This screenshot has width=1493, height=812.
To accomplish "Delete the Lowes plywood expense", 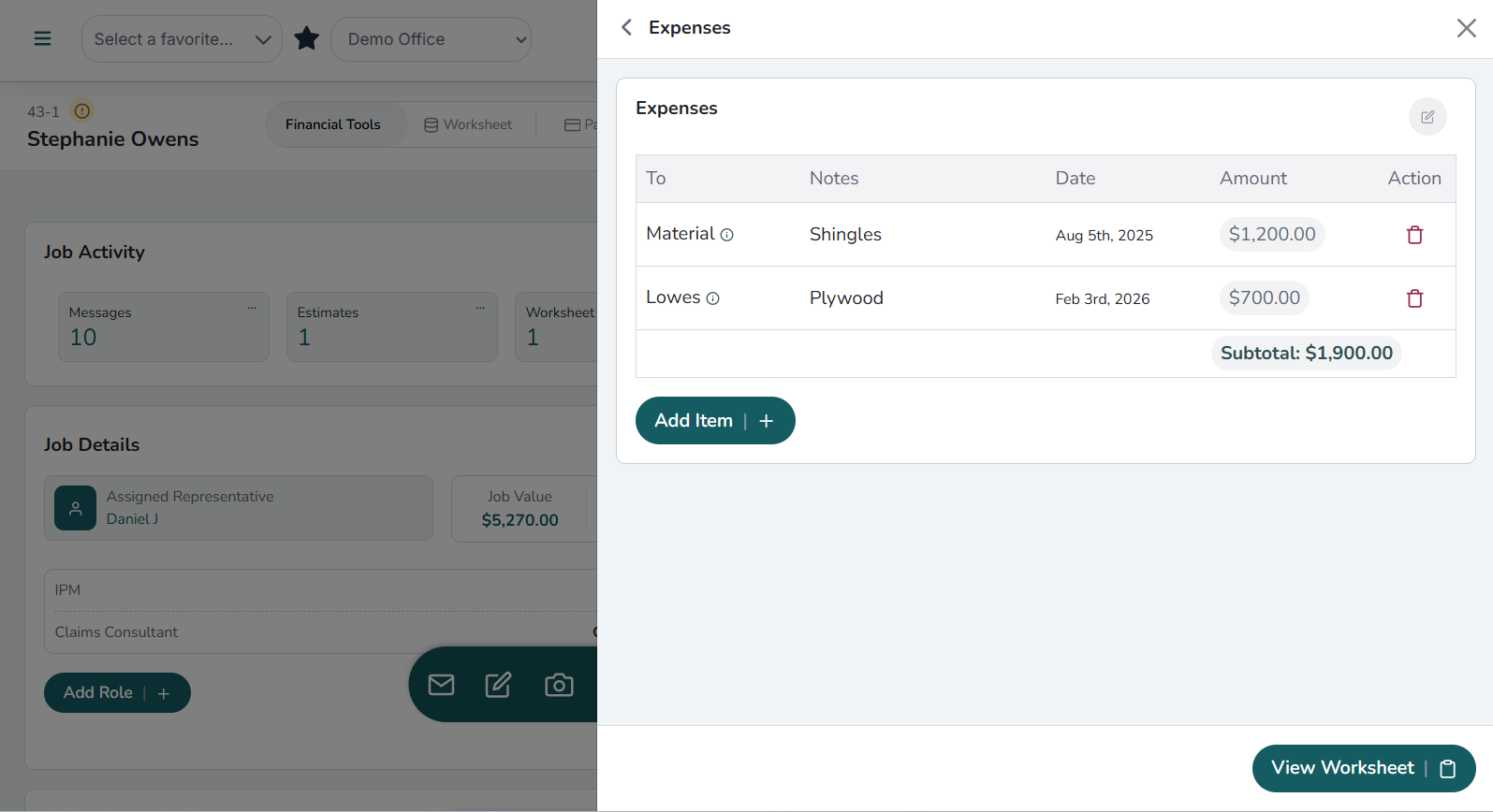I will (x=1414, y=298).
